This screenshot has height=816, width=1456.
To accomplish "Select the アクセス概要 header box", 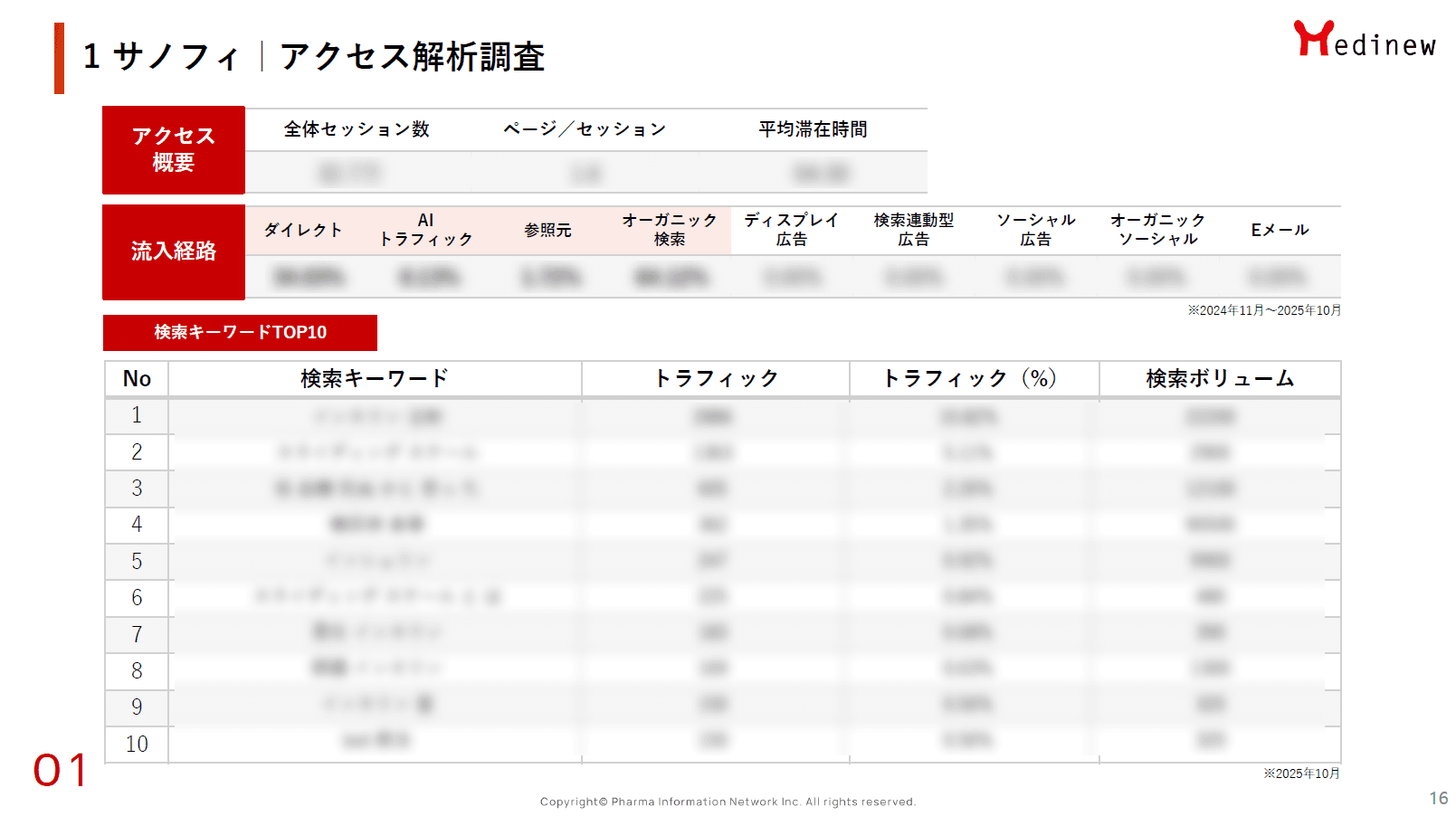I will tap(174, 150).
